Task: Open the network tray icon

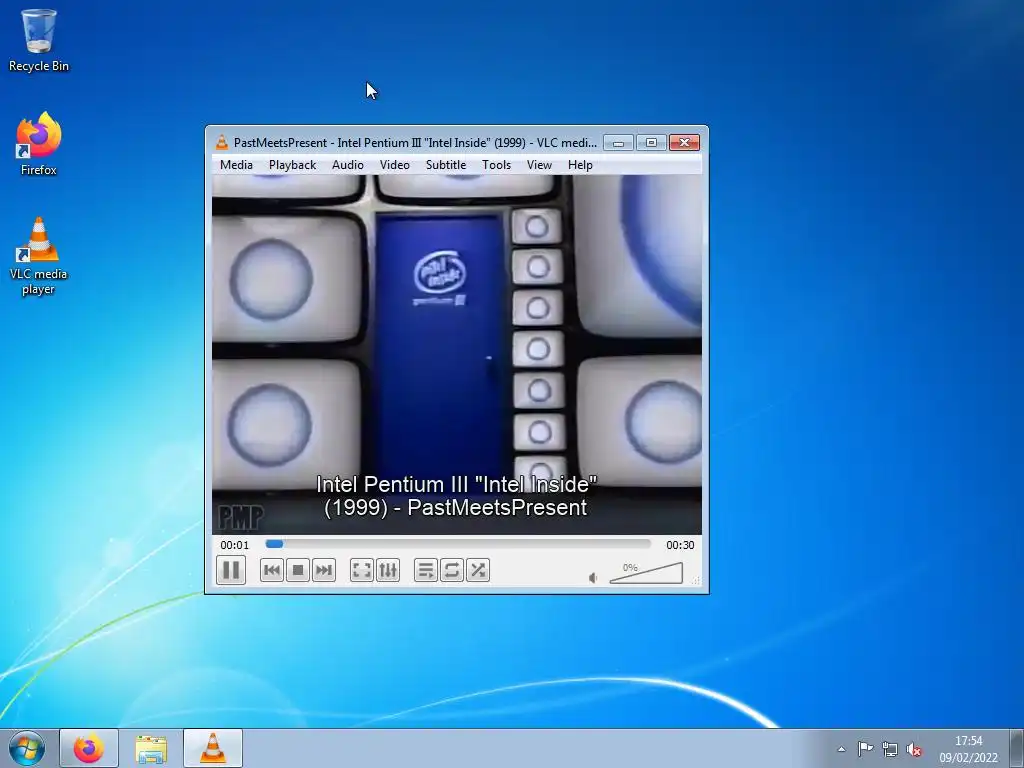Action: tap(889, 748)
